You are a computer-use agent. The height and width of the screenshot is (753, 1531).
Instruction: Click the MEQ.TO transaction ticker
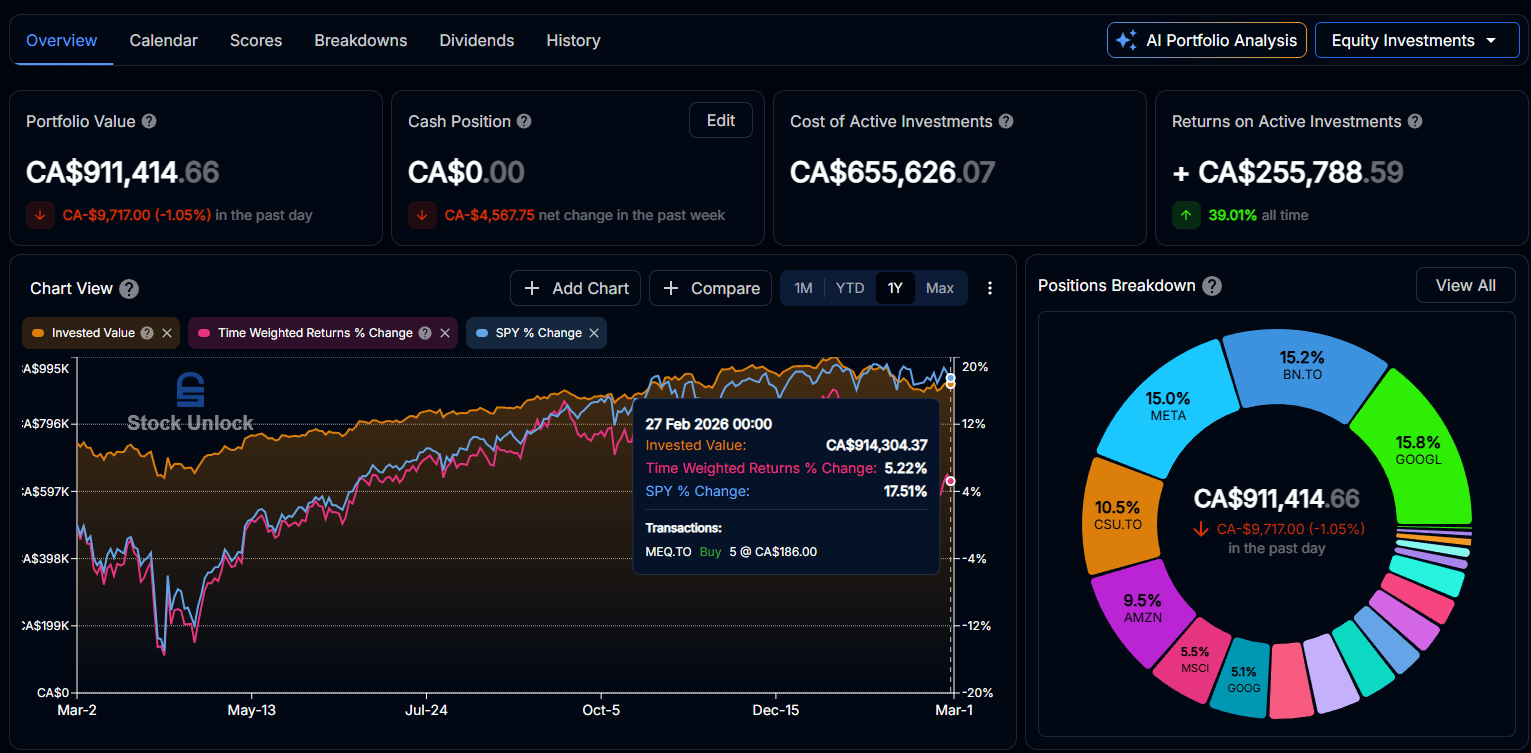pyautogui.click(x=668, y=552)
